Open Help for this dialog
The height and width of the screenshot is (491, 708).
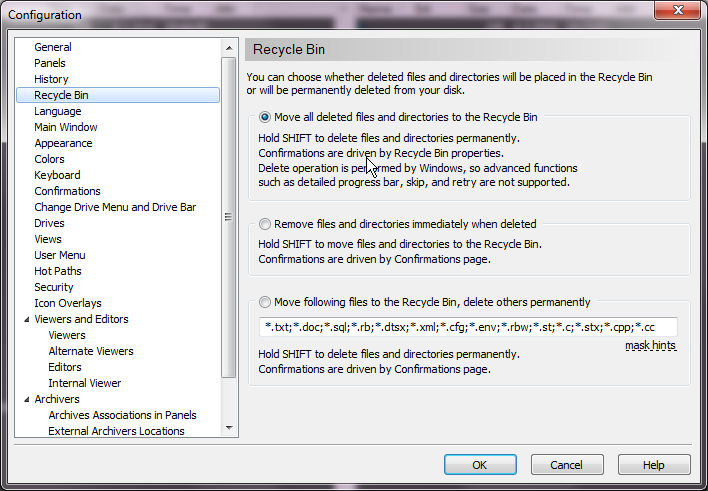(653, 465)
